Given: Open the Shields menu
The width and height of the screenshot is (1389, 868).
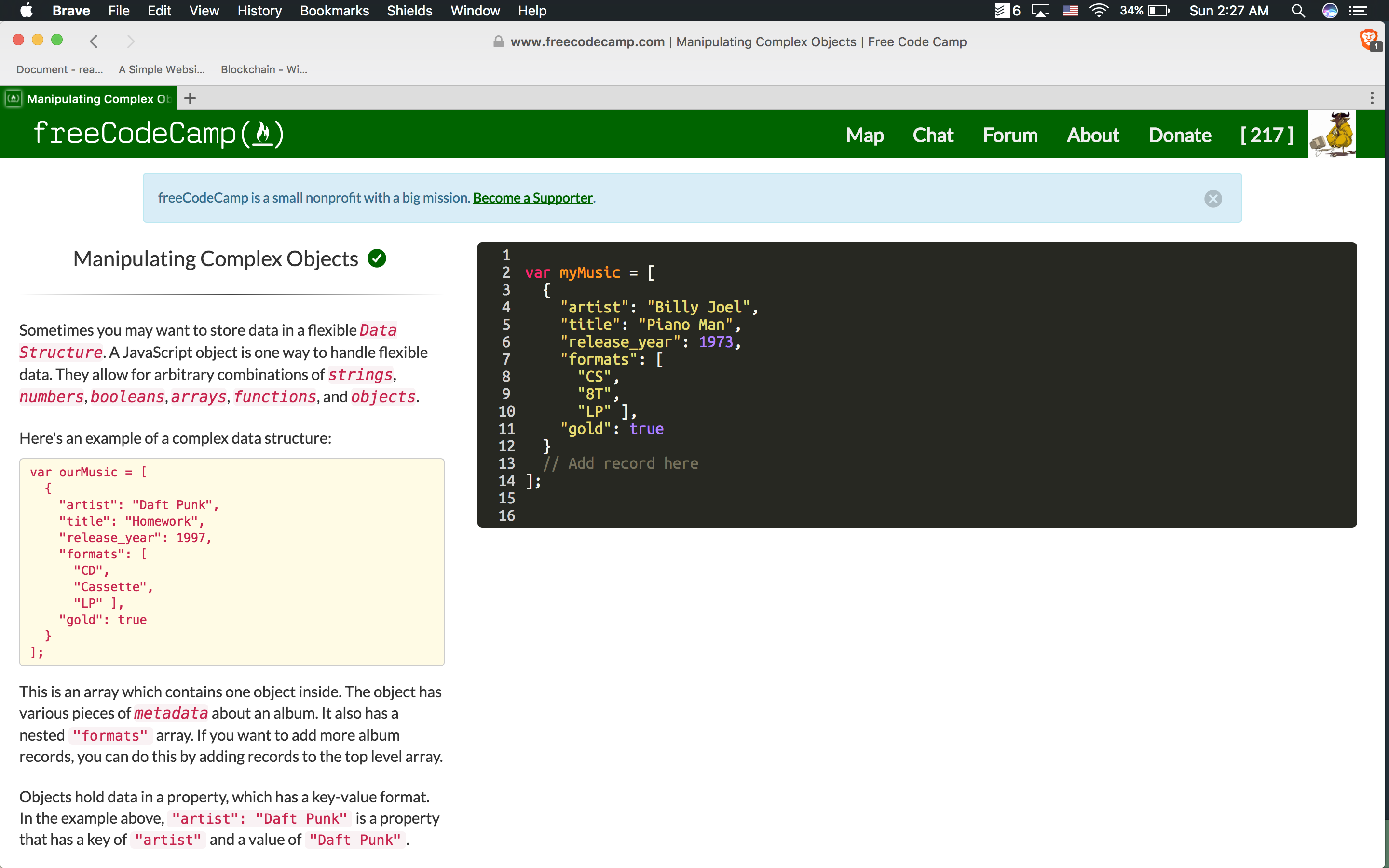Looking at the screenshot, I should 409,11.
